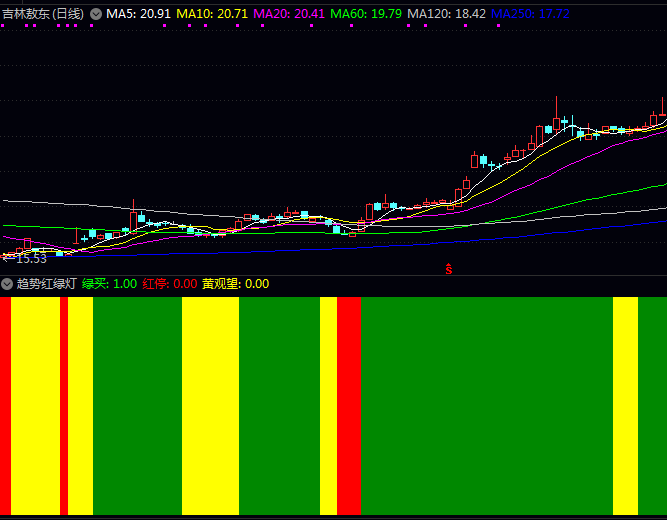Open the dropdown icon beside 吉林敖东 title
The height and width of the screenshot is (520, 667).
click(96, 14)
